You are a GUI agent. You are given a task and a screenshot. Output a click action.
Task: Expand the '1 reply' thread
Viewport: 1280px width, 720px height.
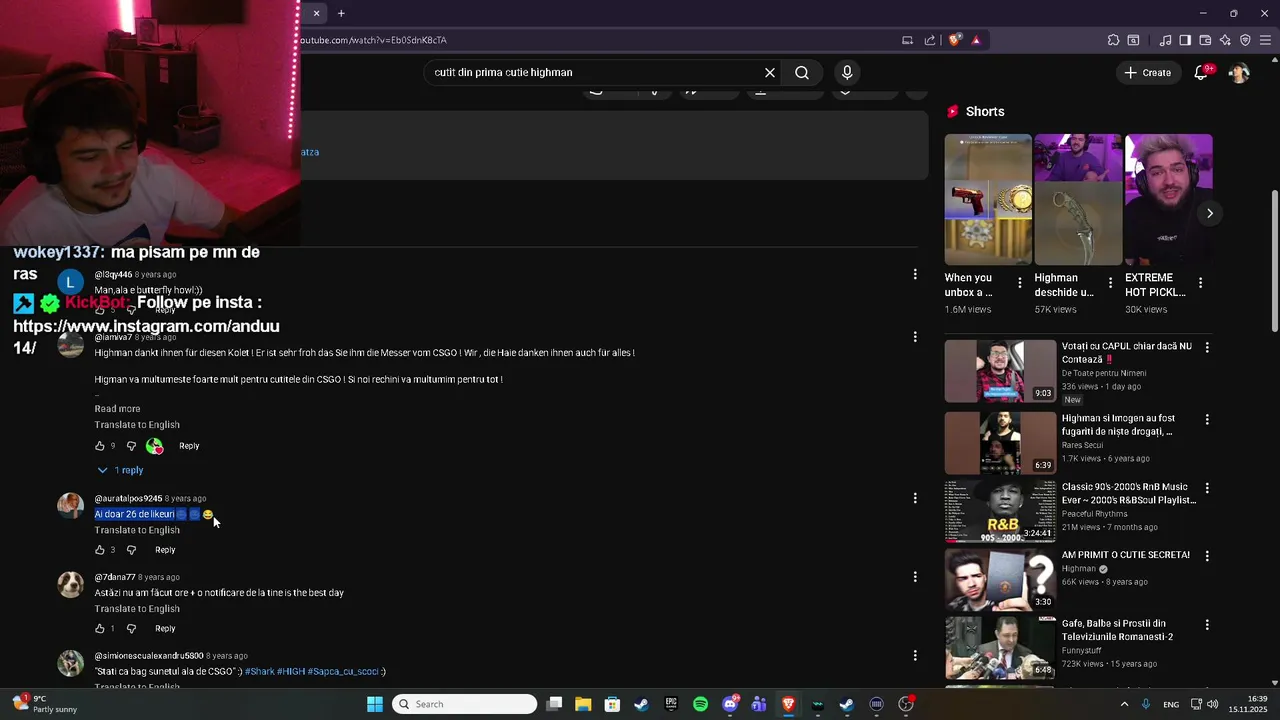coord(120,470)
